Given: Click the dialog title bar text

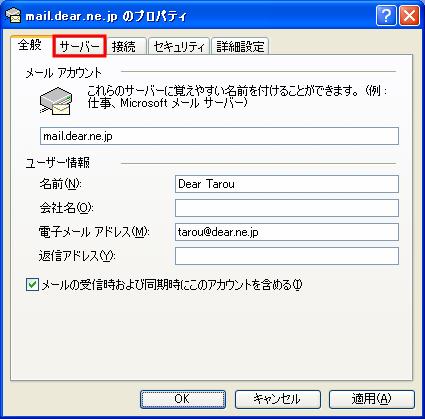Looking at the screenshot, I should coord(106,16).
